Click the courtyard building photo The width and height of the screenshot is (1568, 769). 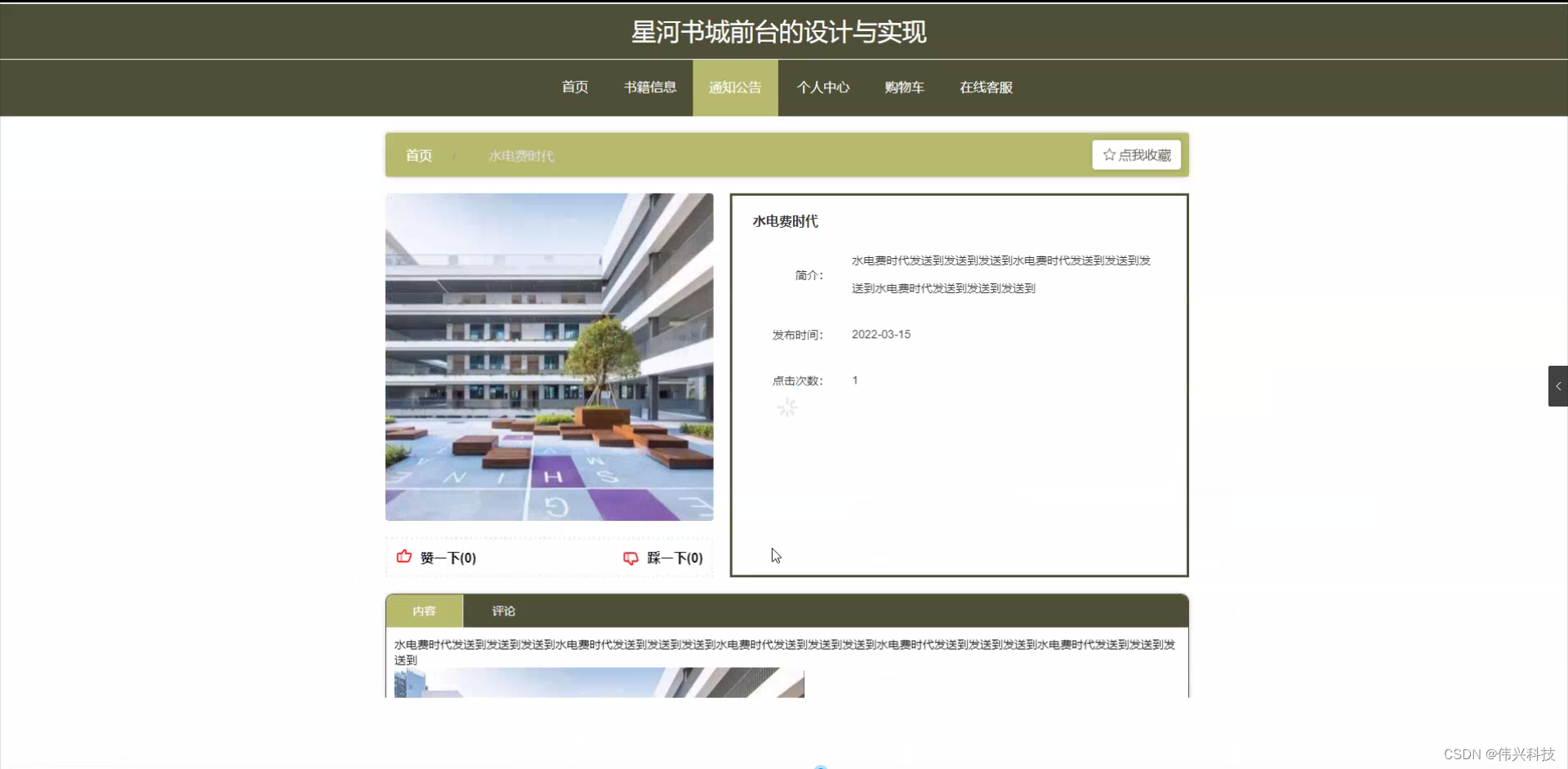coord(549,356)
